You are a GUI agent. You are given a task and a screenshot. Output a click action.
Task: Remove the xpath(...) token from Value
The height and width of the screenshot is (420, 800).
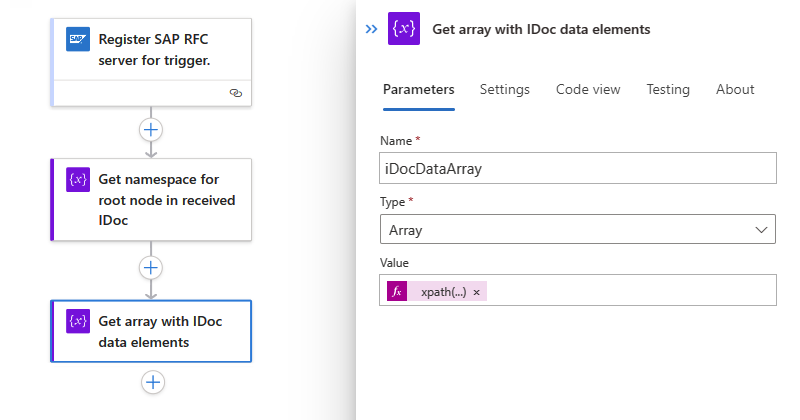(477, 292)
